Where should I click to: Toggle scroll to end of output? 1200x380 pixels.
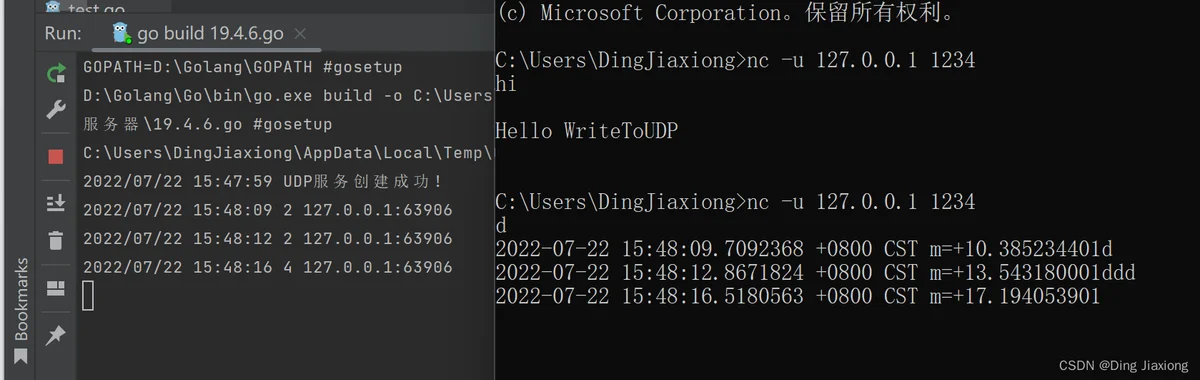(x=55, y=202)
